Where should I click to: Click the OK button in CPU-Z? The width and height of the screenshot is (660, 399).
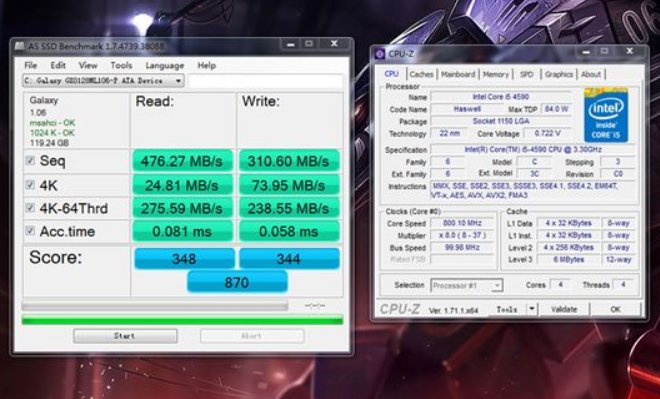click(x=615, y=309)
